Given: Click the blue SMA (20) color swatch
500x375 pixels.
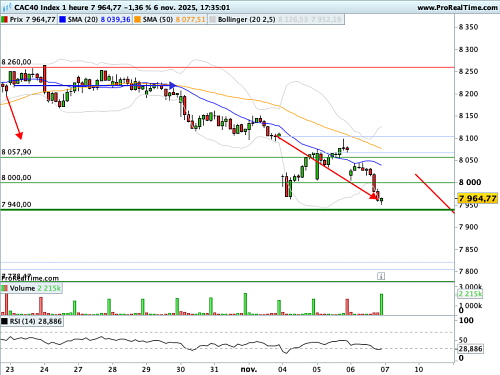Looking at the screenshot, I should [x=62, y=20].
